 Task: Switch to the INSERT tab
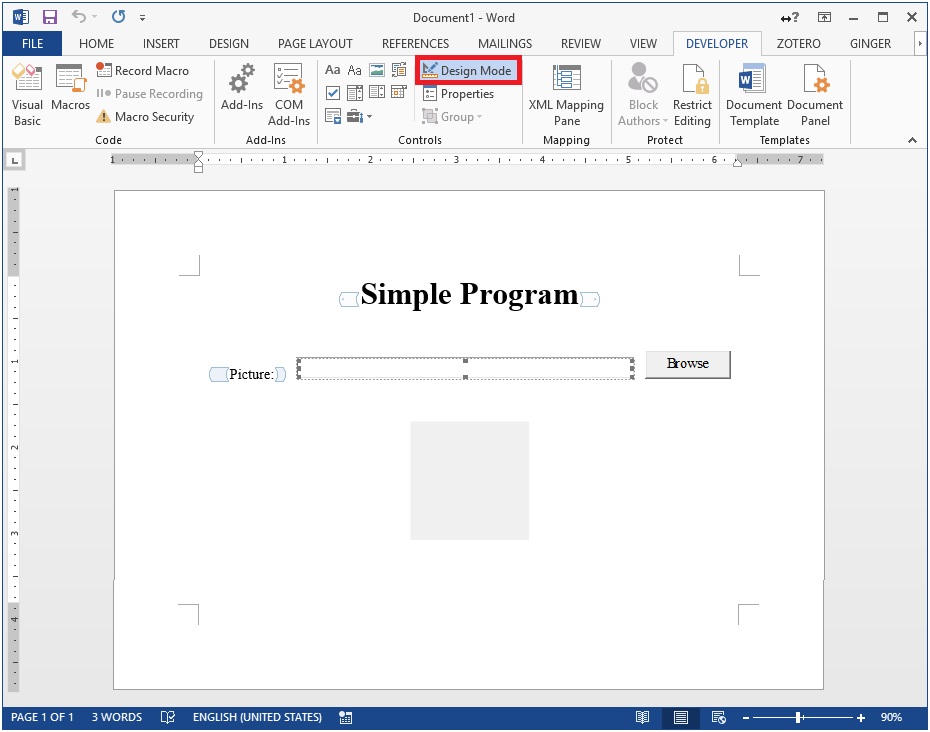point(161,44)
